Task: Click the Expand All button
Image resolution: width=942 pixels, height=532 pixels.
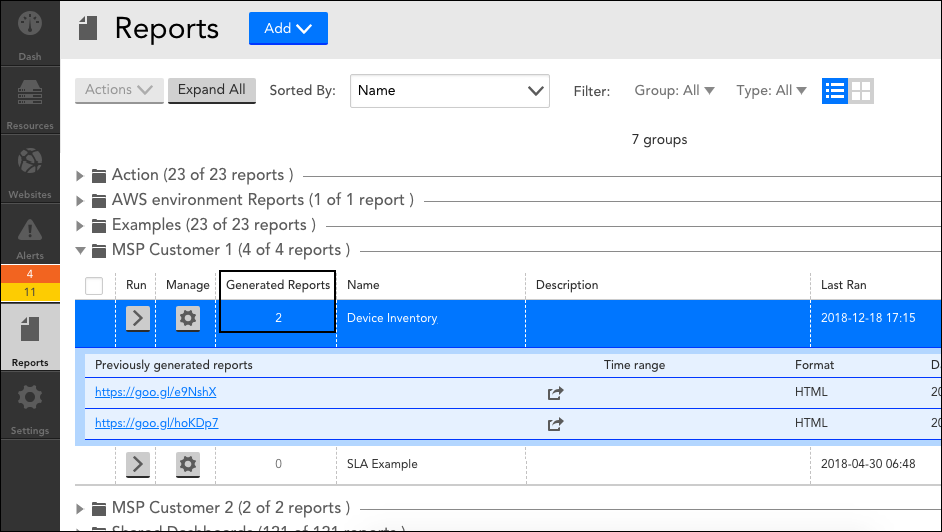Action: pos(211,90)
